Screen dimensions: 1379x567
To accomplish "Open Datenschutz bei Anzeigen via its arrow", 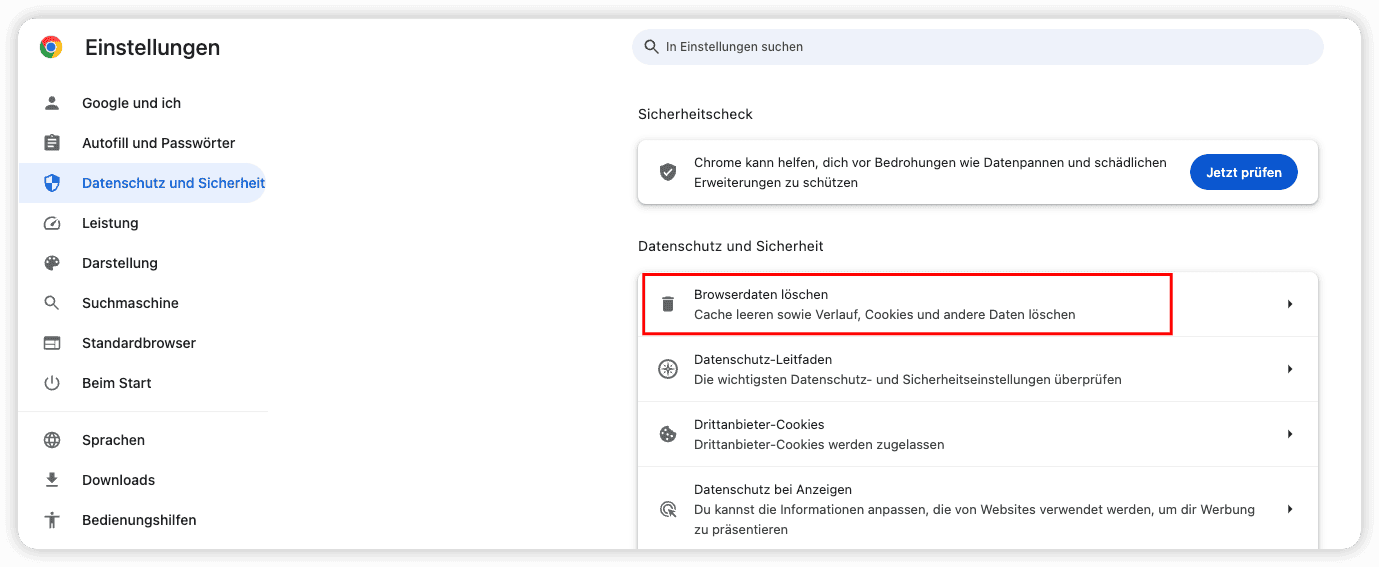I will tap(1290, 509).
